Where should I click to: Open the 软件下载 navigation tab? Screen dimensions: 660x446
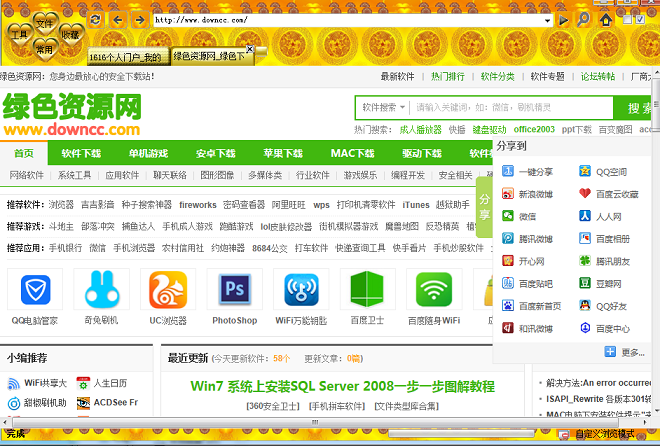click(81, 153)
